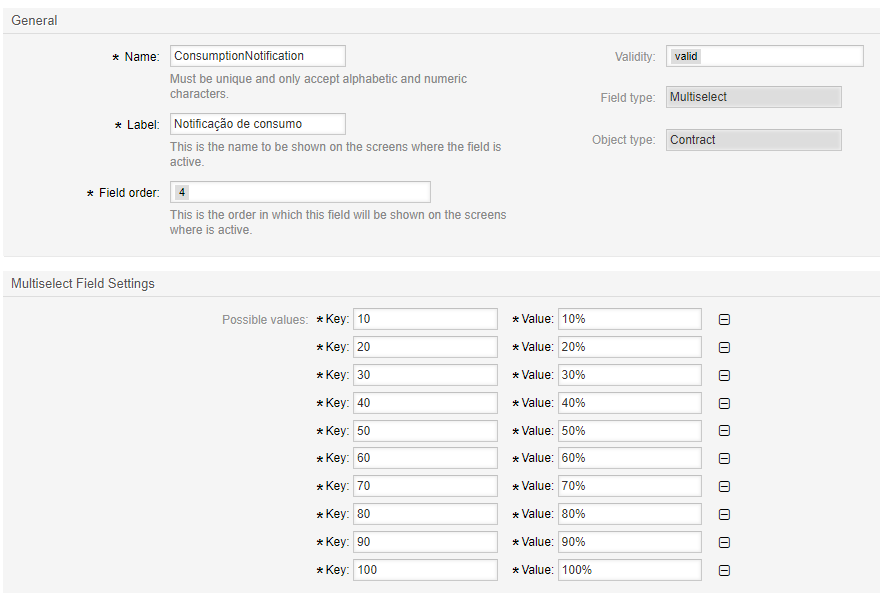Click the Field type box showing Multiselect
This screenshot has width=880, height=593.
753,96
